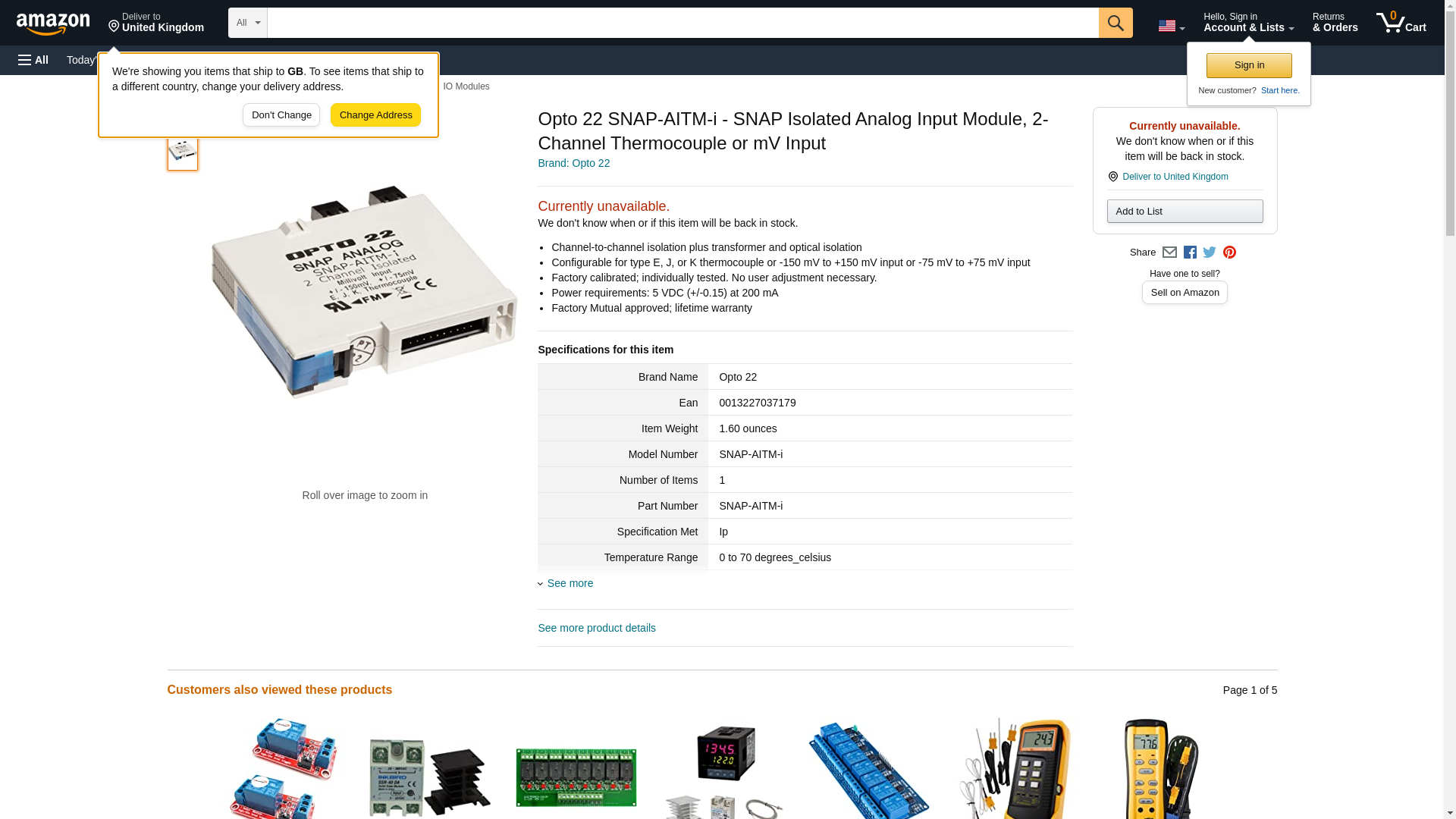Screen dimensions: 1456x819
Task: Open the search category All dropdown
Action: [x=247, y=23]
